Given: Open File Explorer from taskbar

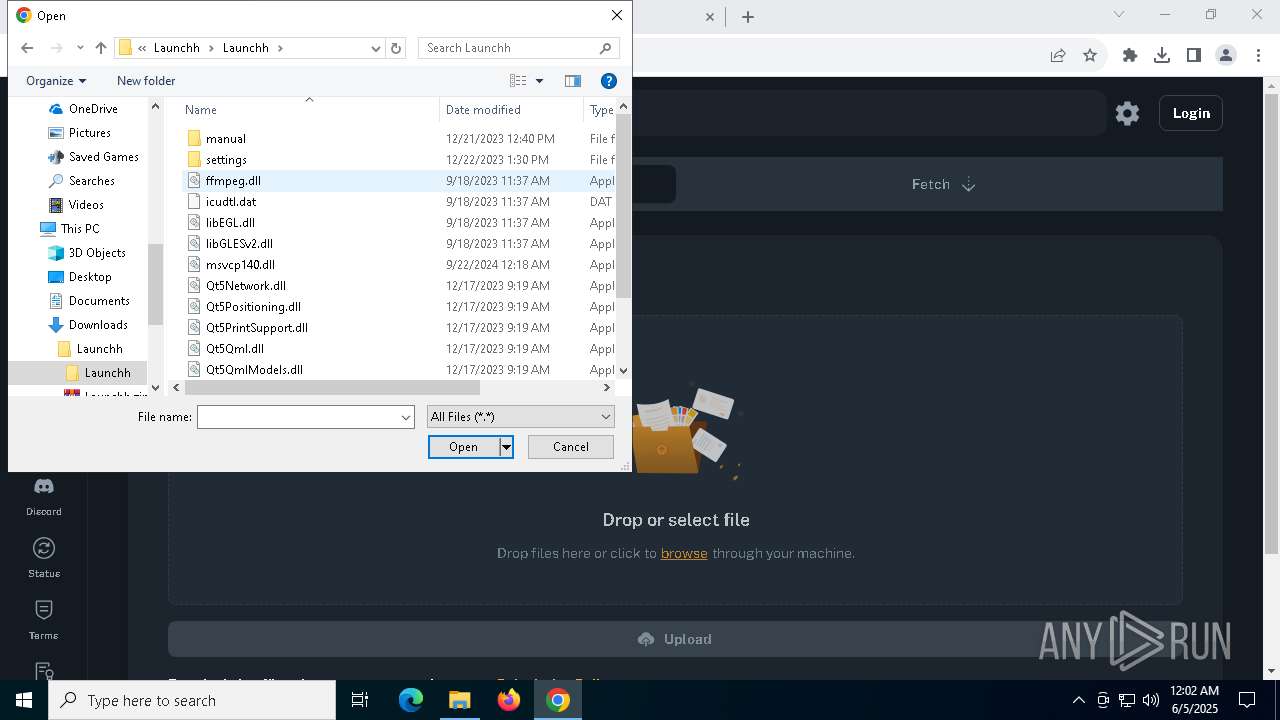Looking at the screenshot, I should [x=460, y=700].
